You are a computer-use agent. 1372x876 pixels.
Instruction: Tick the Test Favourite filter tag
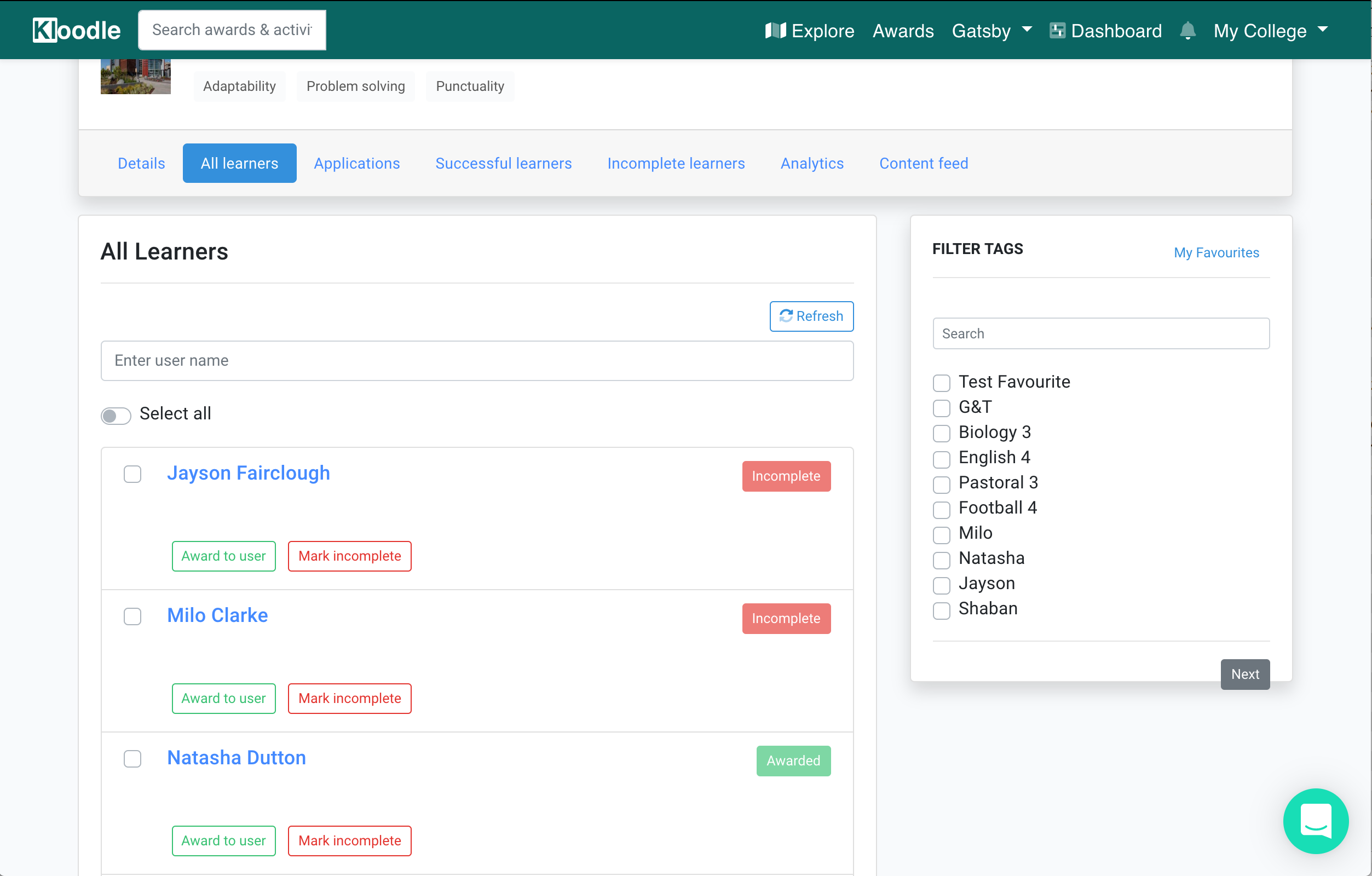tap(941, 383)
